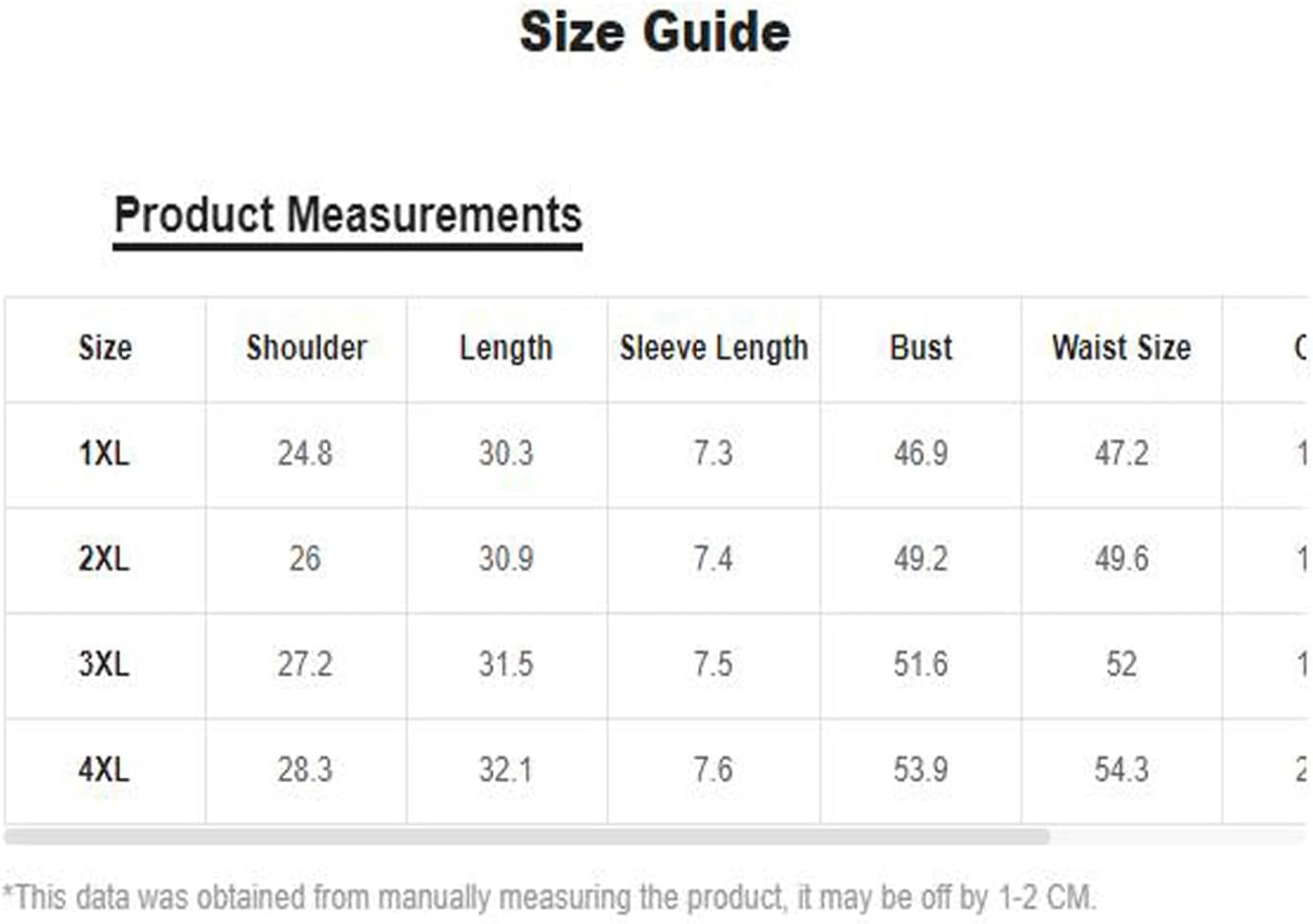Click the horizontal scrollbar below the table
Image resolution: width=1313 pixels, height=924 pixels.
(527, 836)
